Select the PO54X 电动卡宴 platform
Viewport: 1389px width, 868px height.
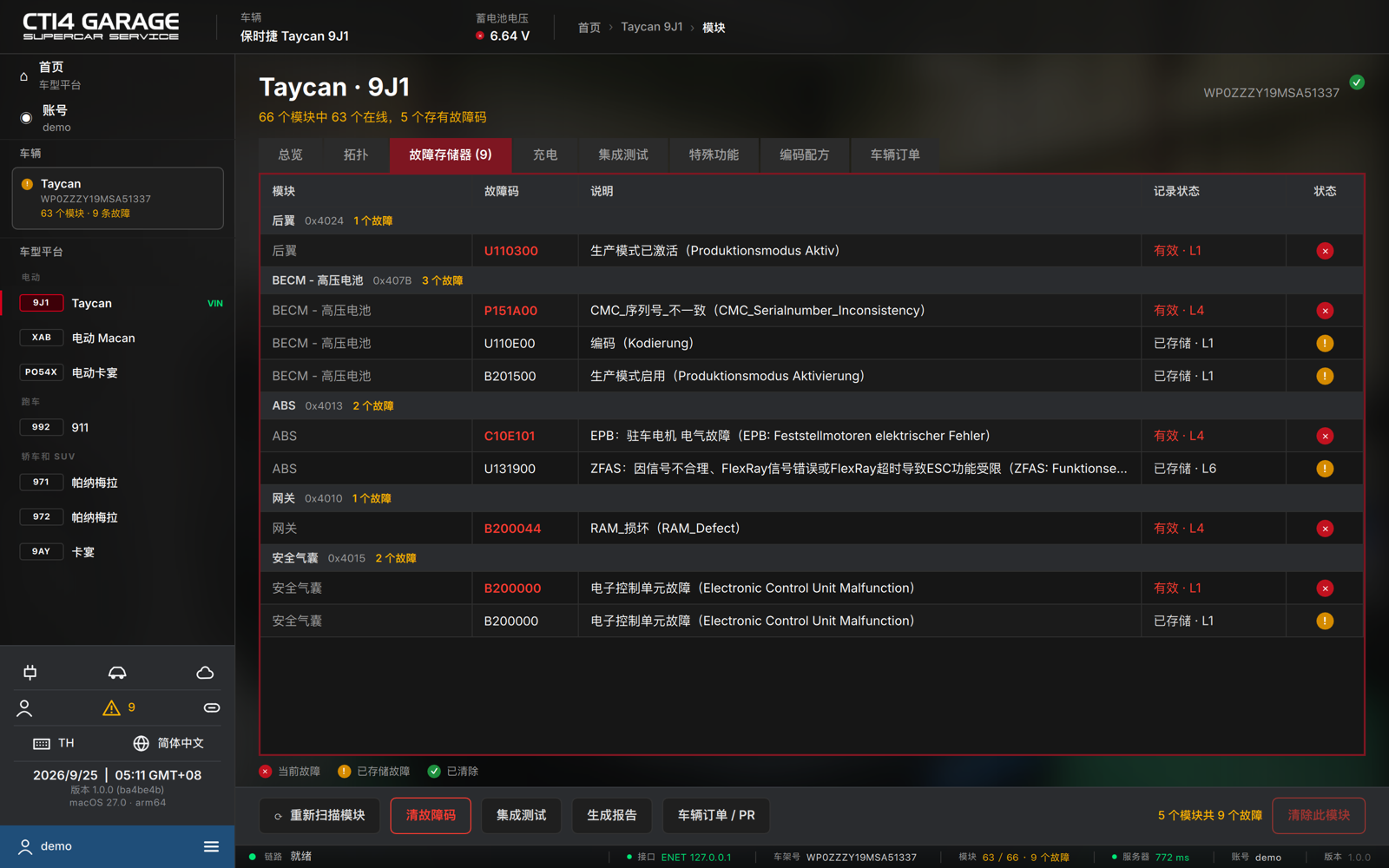point(117,373)
